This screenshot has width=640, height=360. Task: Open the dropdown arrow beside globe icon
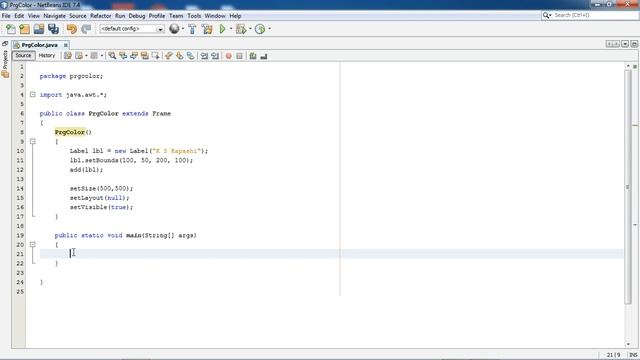183,29
